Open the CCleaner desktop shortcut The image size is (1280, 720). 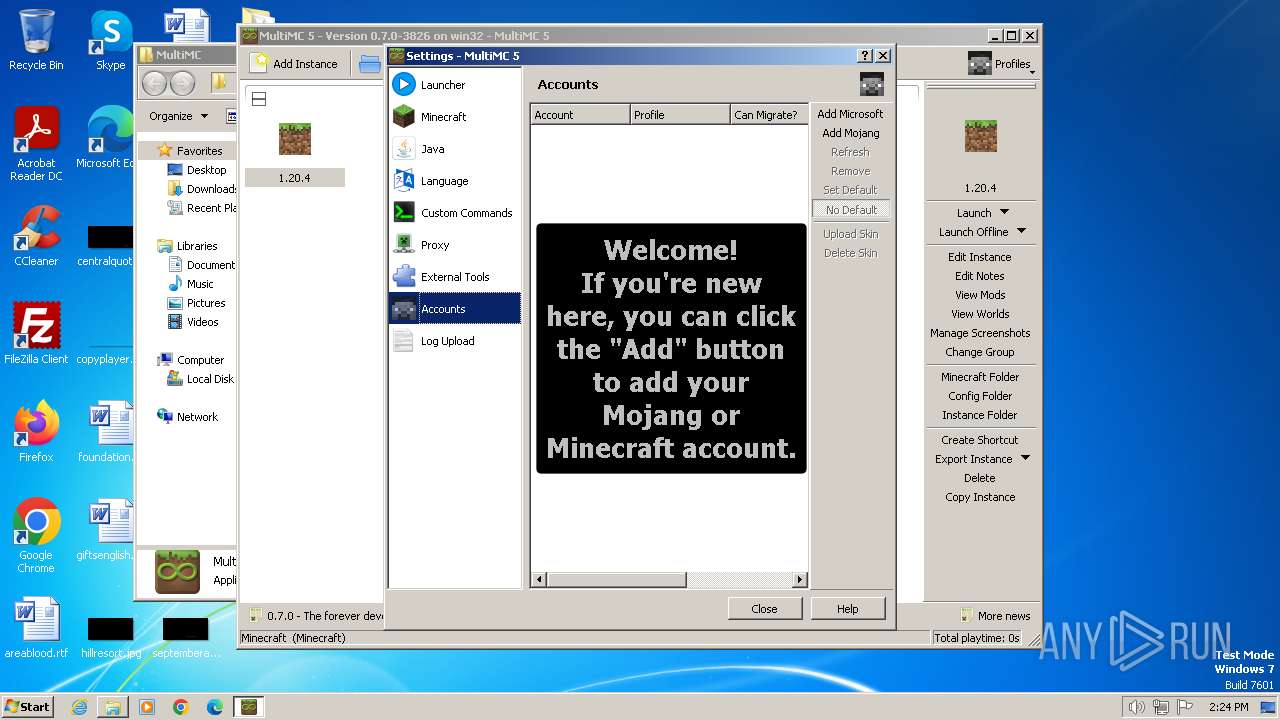click(x=36, y=236)
